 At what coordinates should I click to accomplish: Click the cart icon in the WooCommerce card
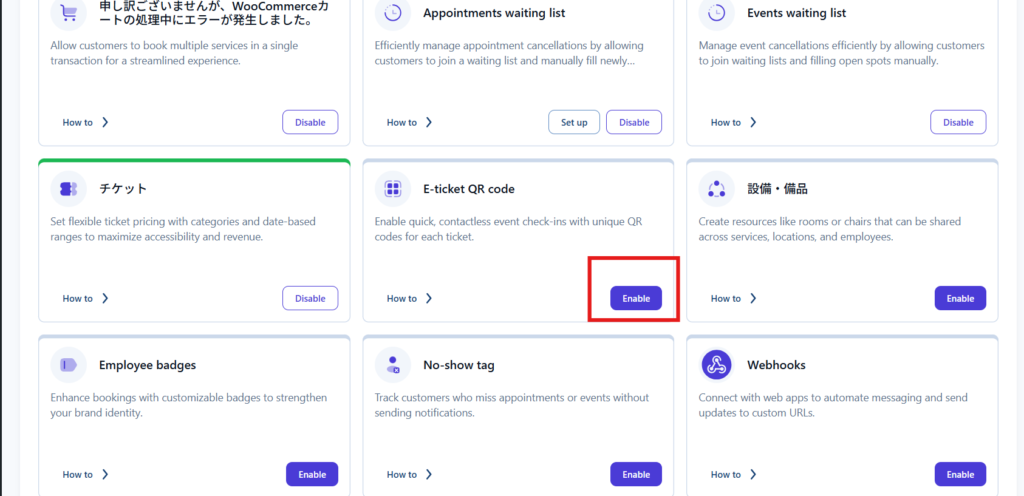coord(69,13)
